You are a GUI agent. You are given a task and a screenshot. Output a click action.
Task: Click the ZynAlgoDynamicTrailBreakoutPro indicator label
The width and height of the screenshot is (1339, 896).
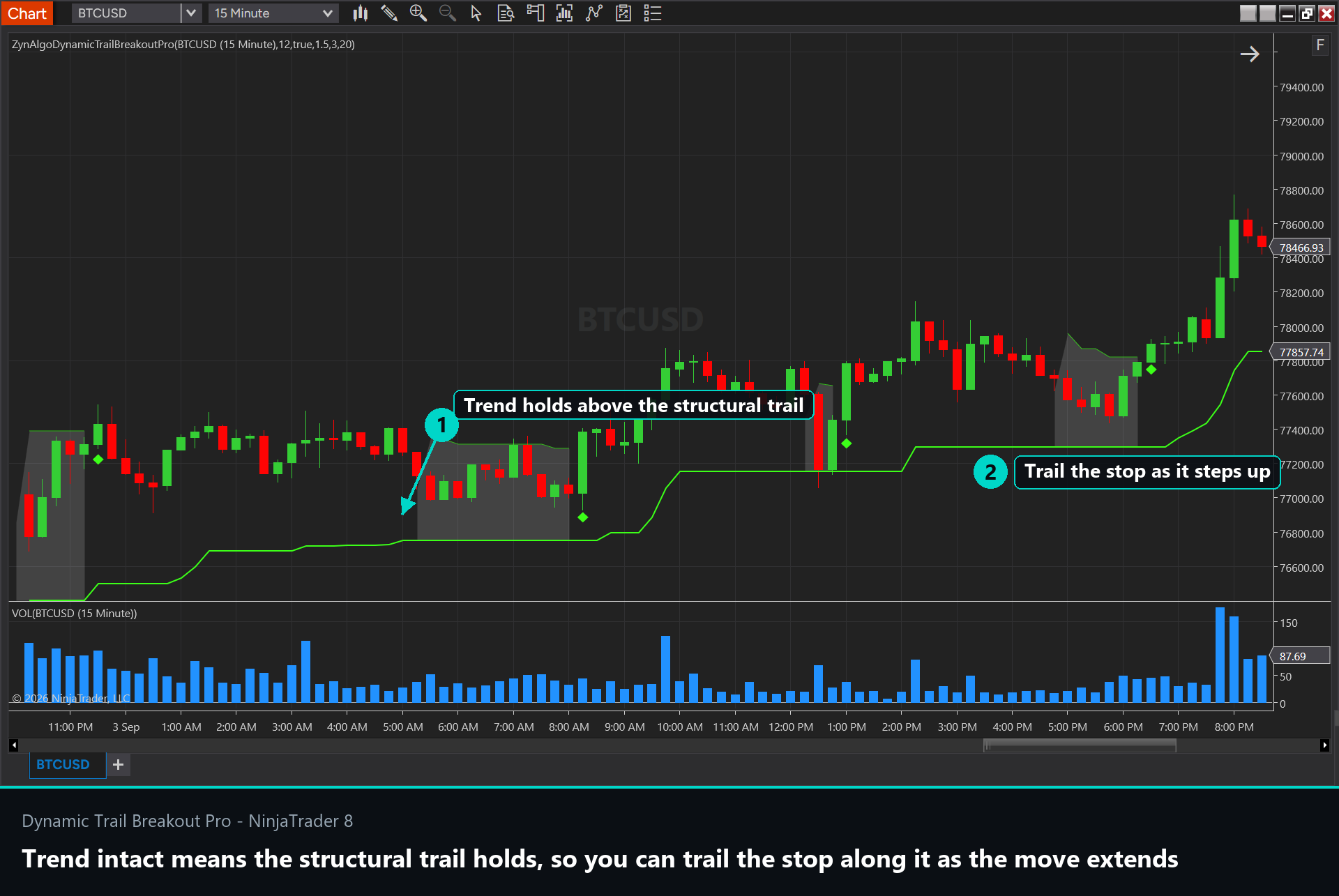tap(183, 45)
